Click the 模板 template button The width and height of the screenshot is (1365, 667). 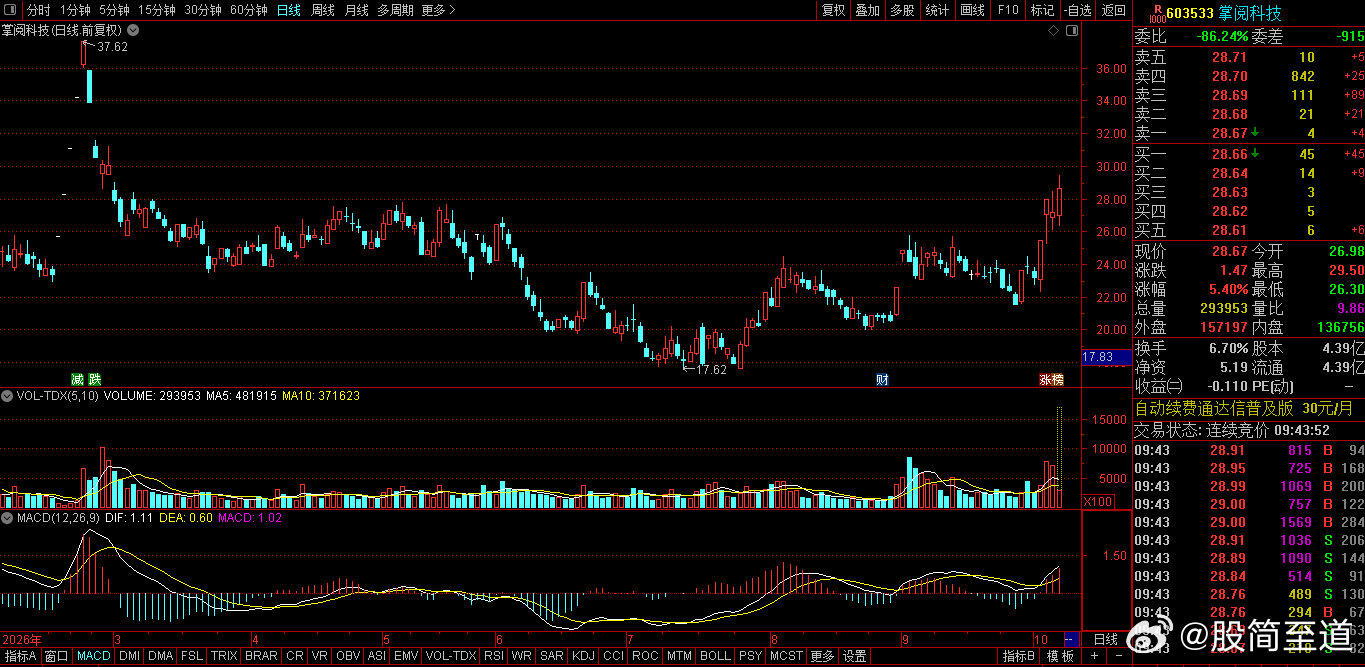click(1060, 656)
